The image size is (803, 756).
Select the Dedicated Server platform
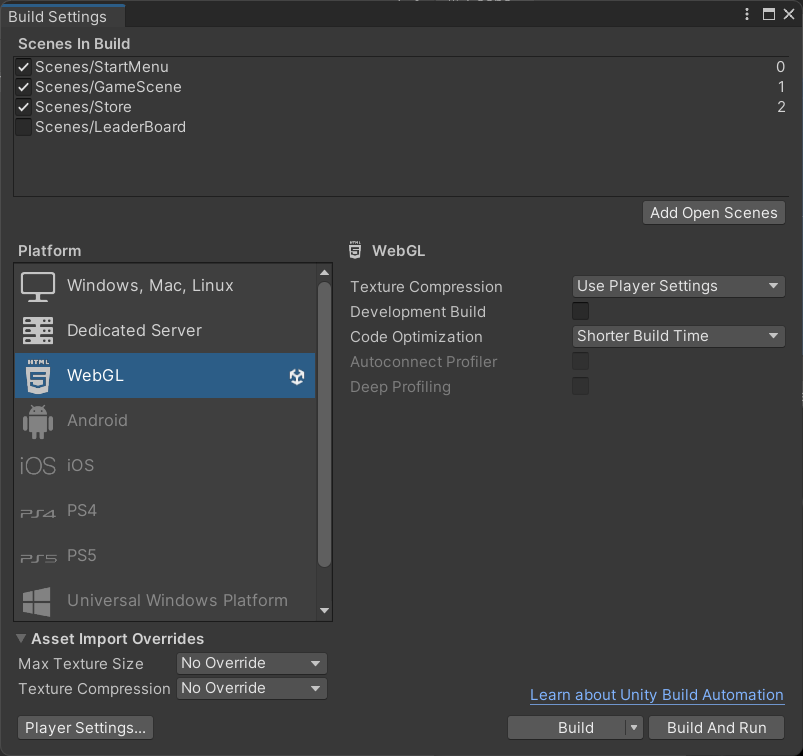(x=165, y=330)
